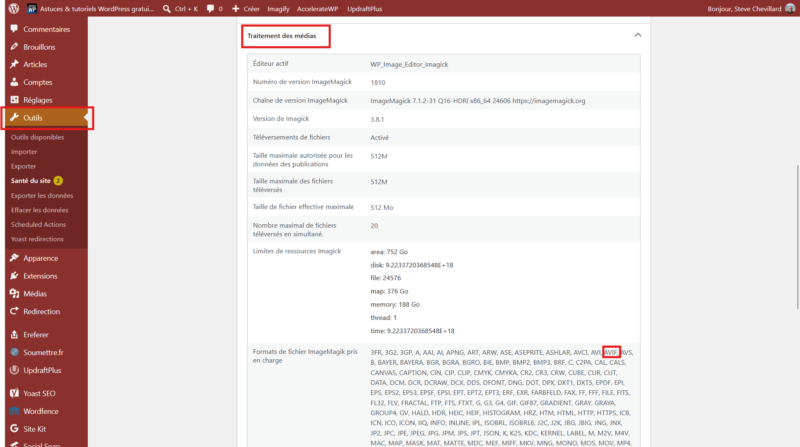The height and width of the screenshot is (447, 800).
Task: Click the Ereferer icon in sidebar
Action: point(14,334)
